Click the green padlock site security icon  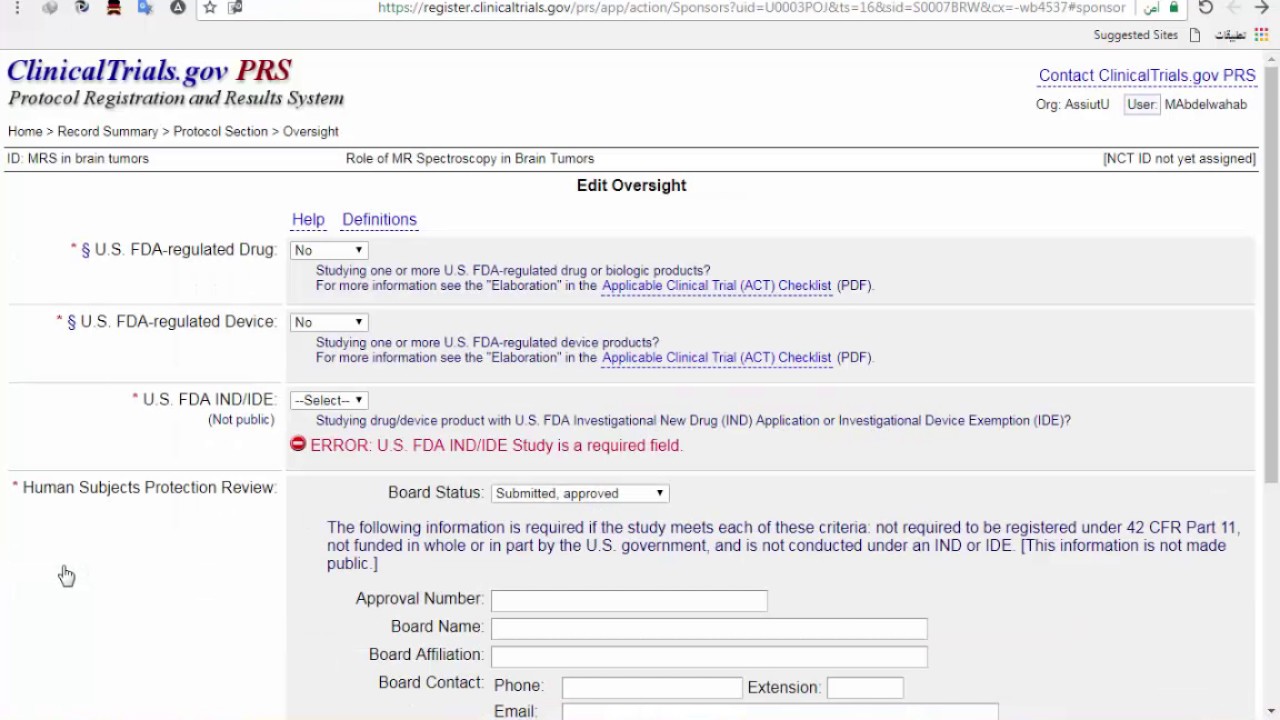point(1174,8)
